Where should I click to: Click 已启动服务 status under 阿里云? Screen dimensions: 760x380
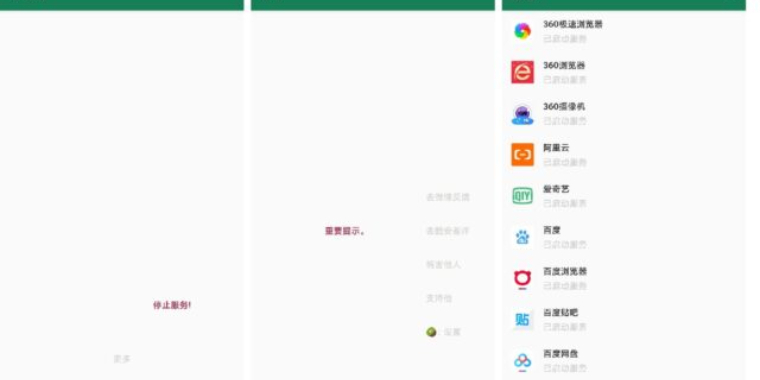(x=565, y=162)
